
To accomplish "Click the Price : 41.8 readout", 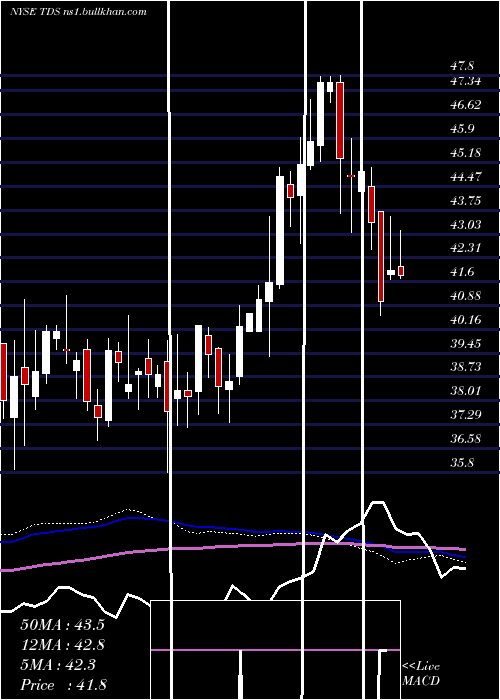I will pos(63,685).
